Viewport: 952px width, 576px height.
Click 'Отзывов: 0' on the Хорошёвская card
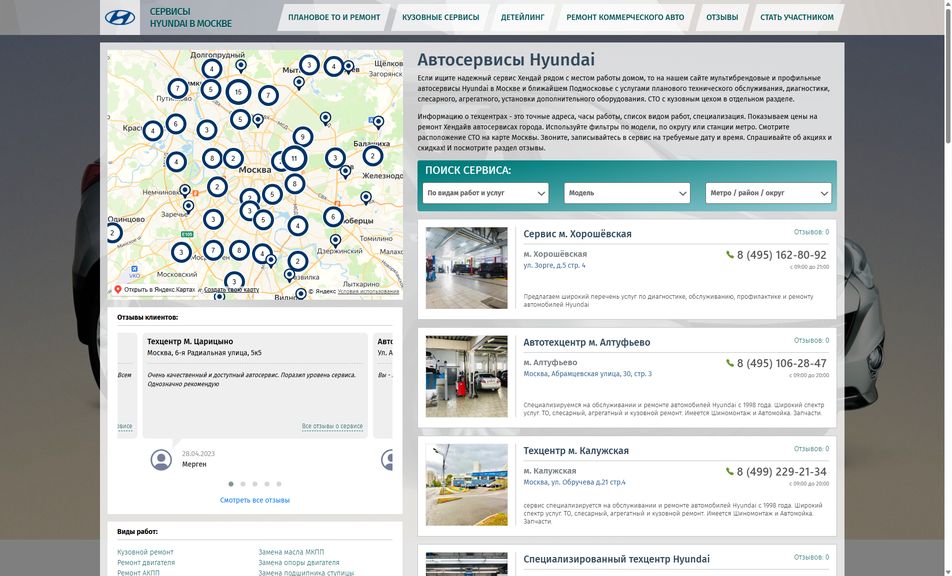tap(811, 232)
